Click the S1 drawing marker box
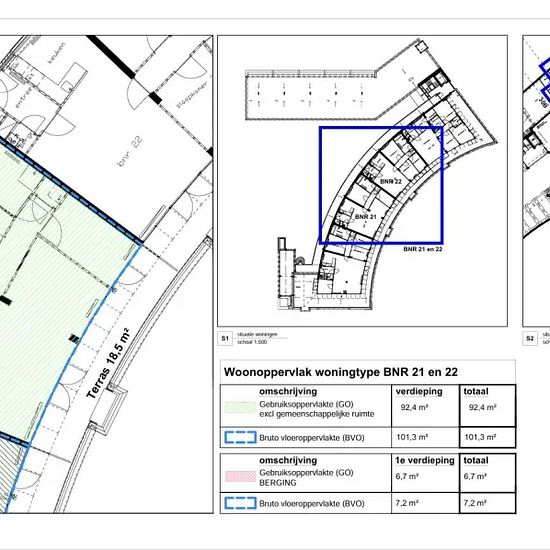 pyautogui.click(x=225, y=338)
